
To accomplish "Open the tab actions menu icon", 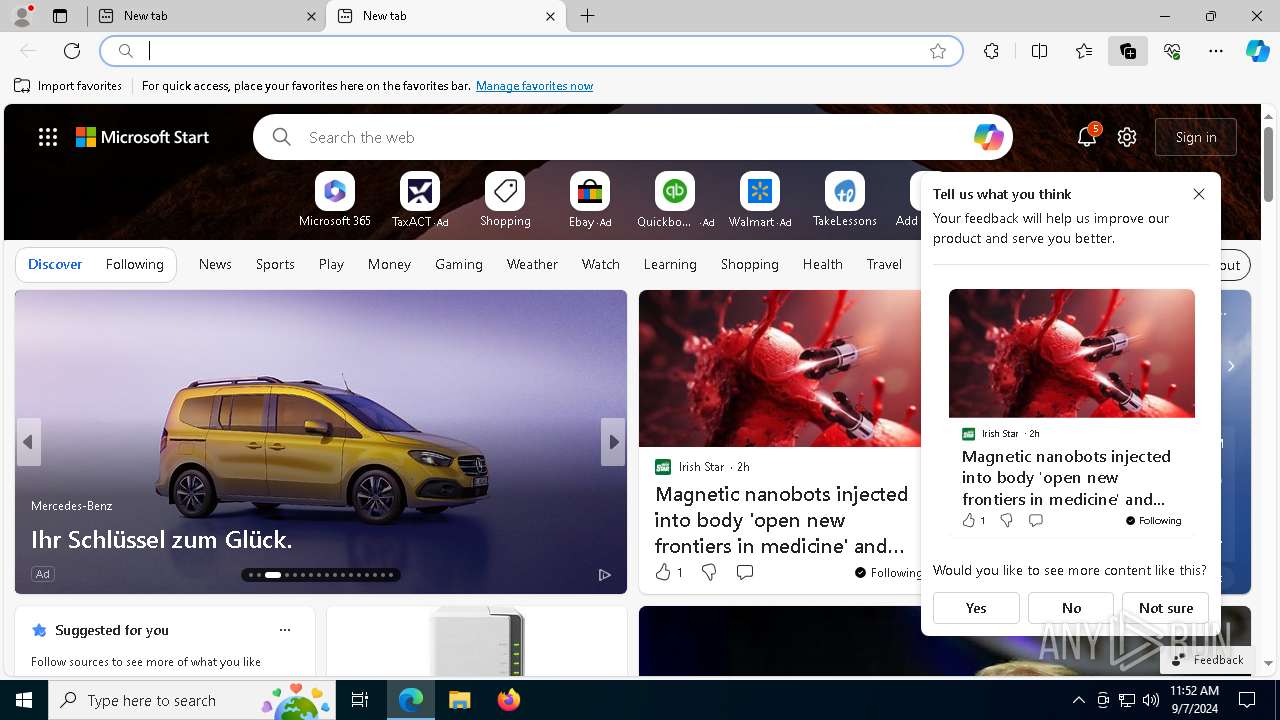I will pyautogui.click(x=59, y=16).
